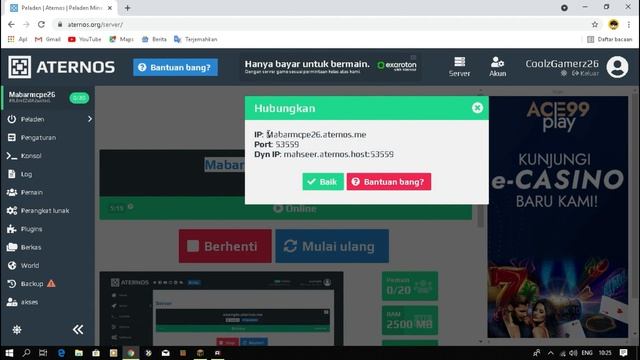Collapse the sidebar with double-chevron icon
The image size is (640, 360).
pyautogui.click(x=78, y=329)
